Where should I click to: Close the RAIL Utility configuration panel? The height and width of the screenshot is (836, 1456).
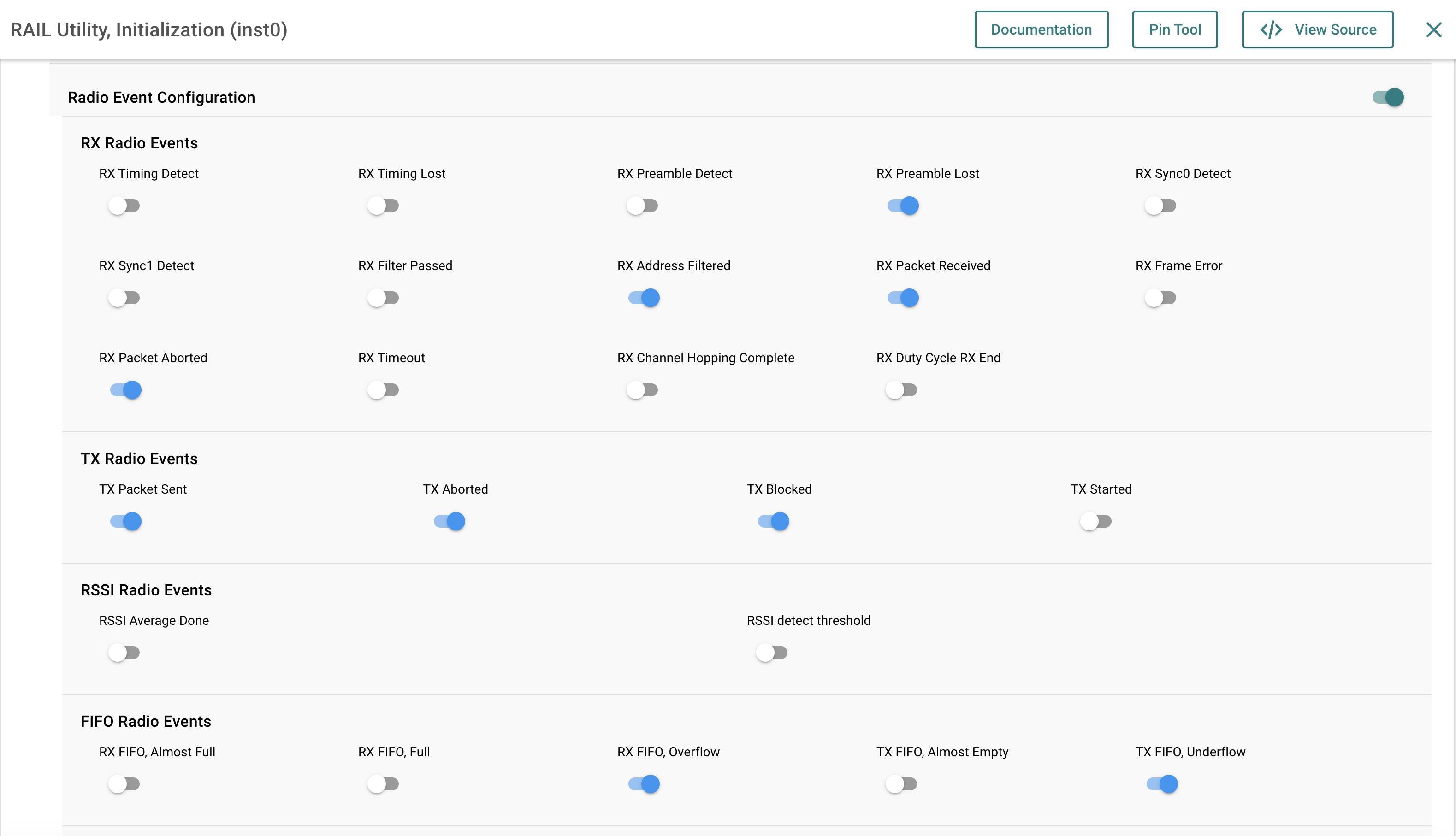[x=1433, y=30]
